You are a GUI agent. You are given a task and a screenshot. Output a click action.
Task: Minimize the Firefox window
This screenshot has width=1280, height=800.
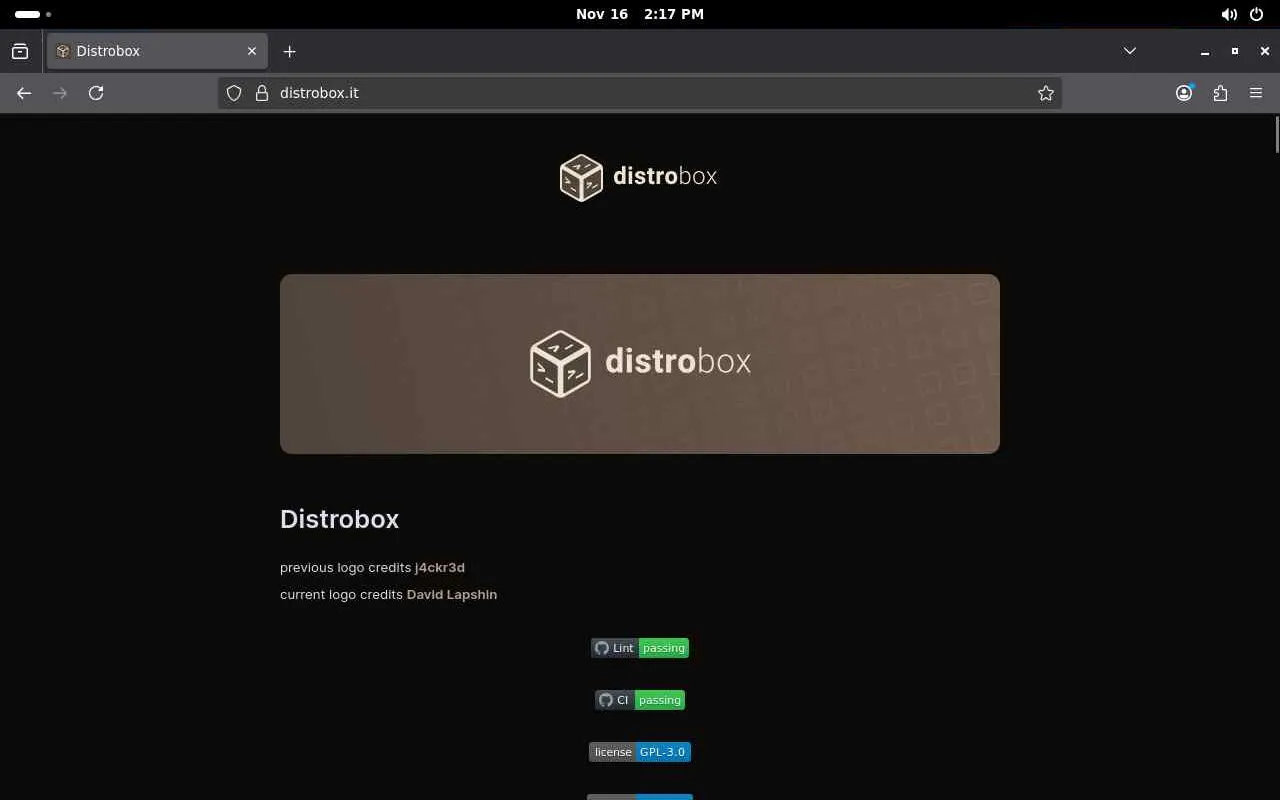(1205, 51)
